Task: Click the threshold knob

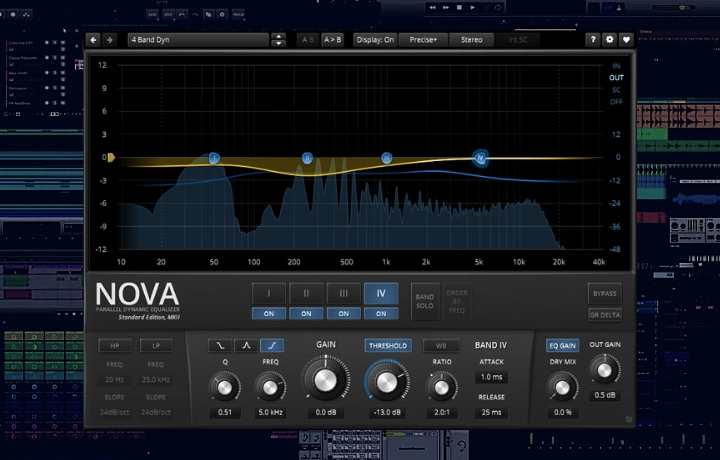Action: click(x=387, y=382)
